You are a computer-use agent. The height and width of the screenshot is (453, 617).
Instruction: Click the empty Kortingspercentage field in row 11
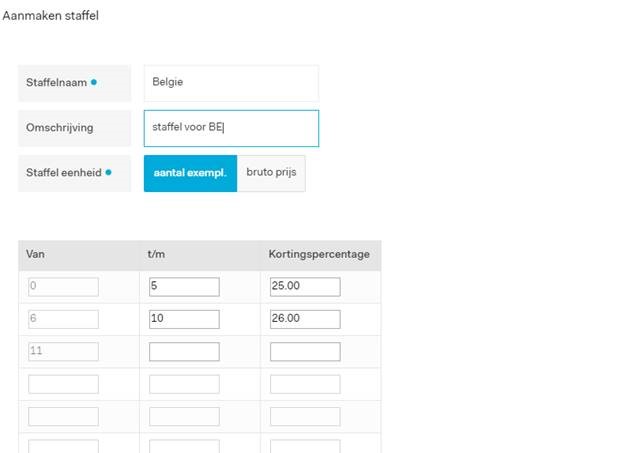305,351
